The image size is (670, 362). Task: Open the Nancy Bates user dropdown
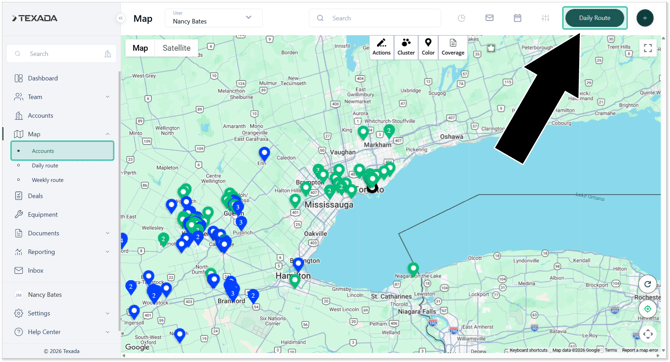tap(214, 18)
